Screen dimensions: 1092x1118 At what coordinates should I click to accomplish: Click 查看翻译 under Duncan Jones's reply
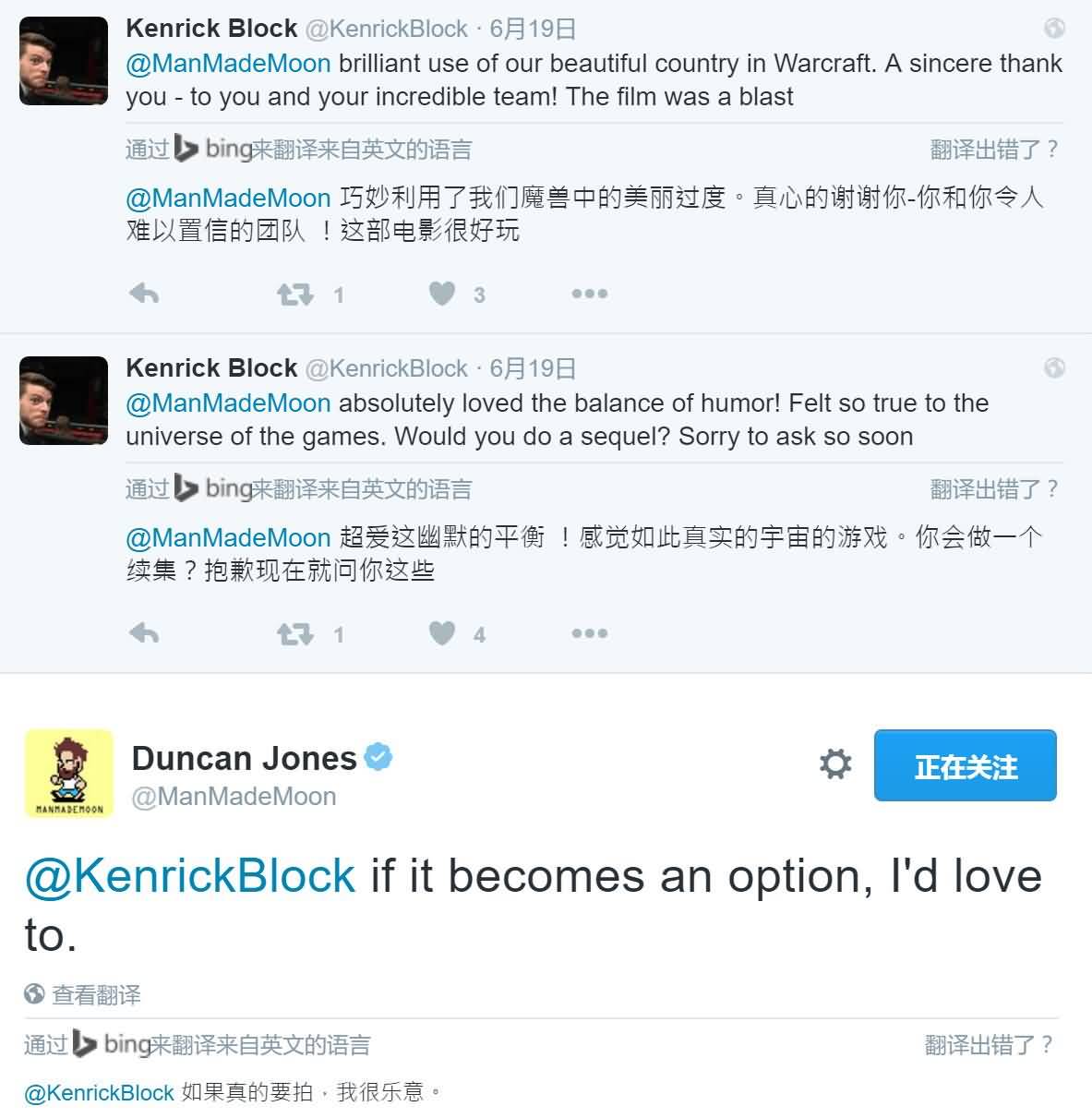96,994
